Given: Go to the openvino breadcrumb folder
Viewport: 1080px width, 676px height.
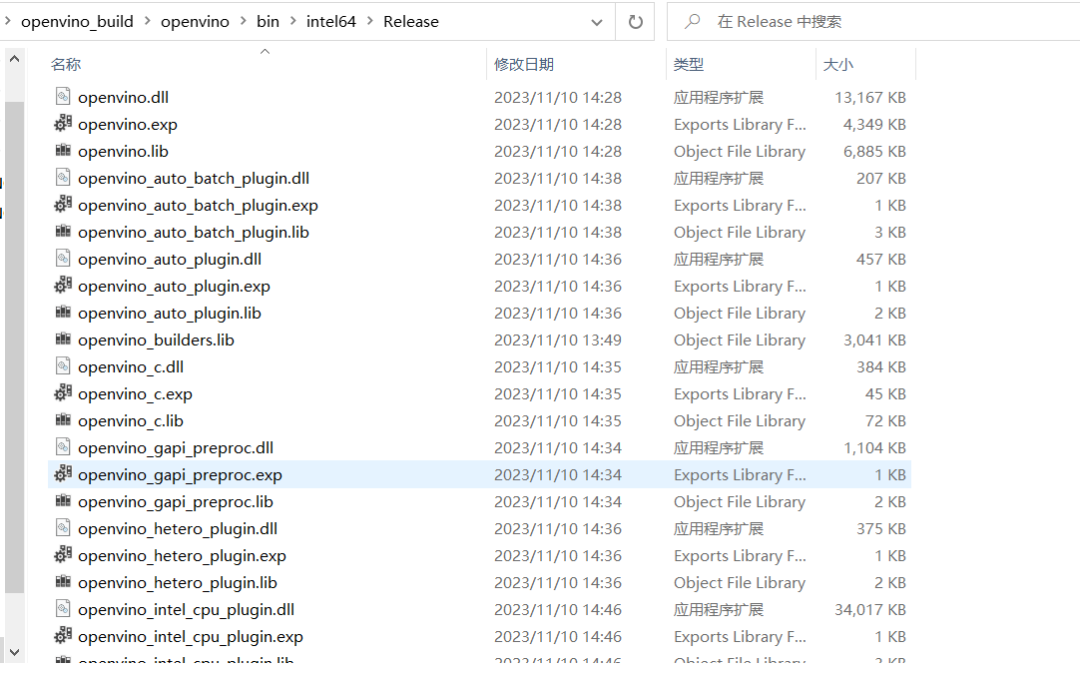Looking at the screenshot, I should click(195, 22).
